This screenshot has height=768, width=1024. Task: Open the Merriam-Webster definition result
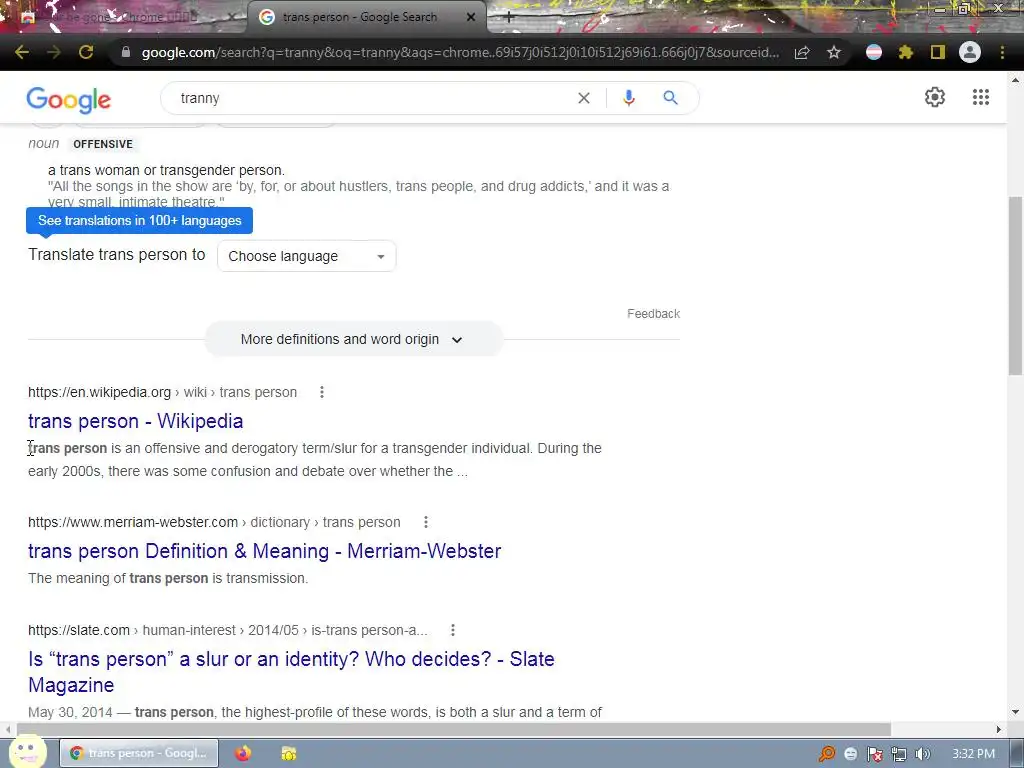point(264,551)
